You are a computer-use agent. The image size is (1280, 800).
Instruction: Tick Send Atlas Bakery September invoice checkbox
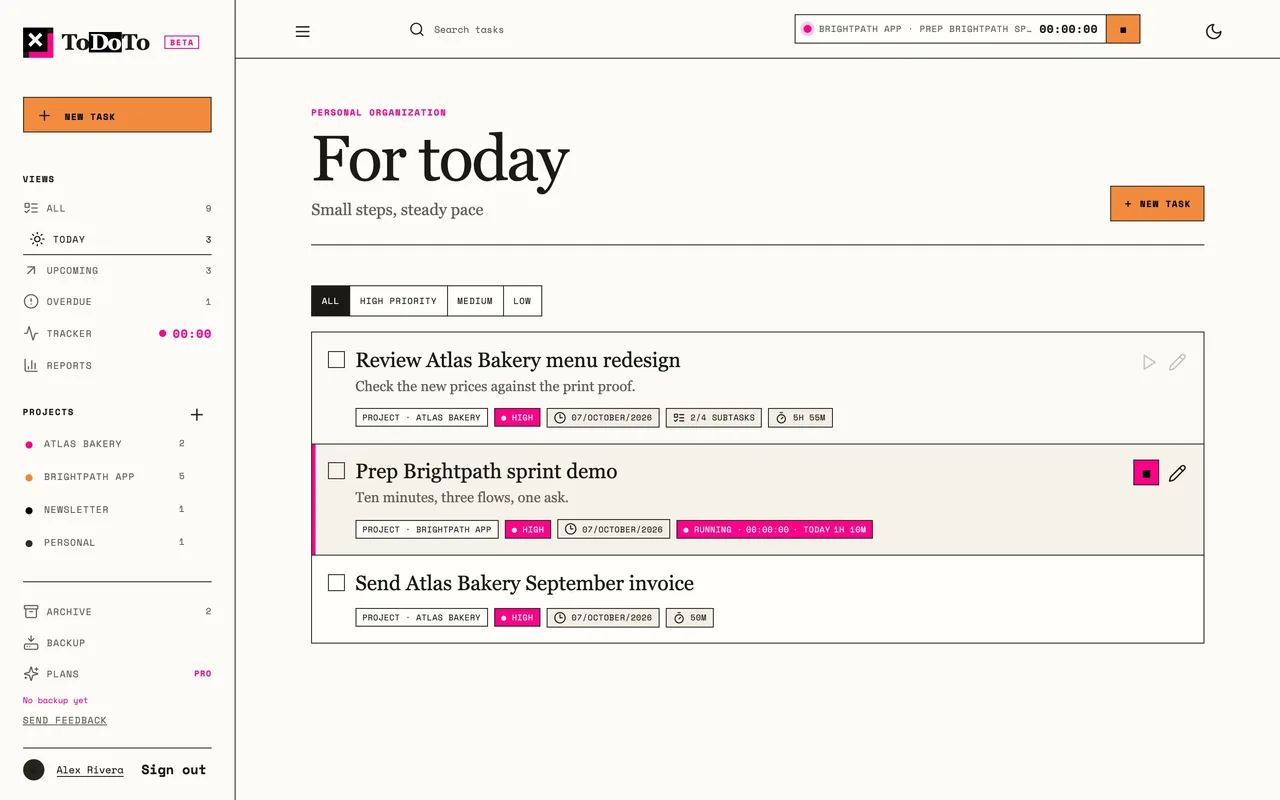[x=337, y=582]
